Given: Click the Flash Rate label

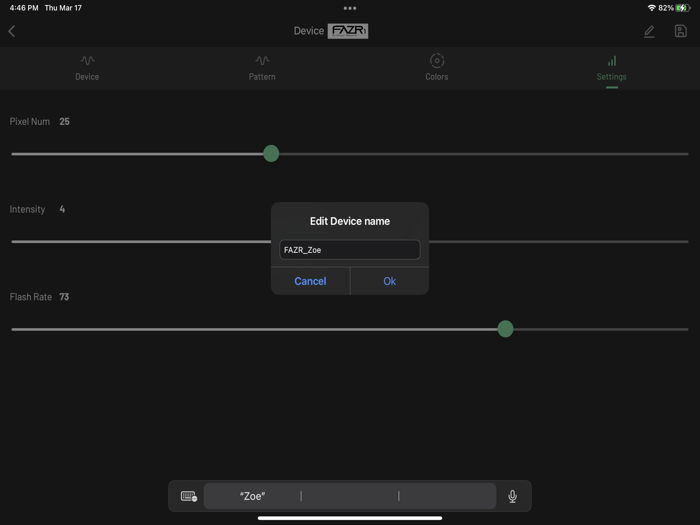Looking at the screenshot, I should (31, 297).
